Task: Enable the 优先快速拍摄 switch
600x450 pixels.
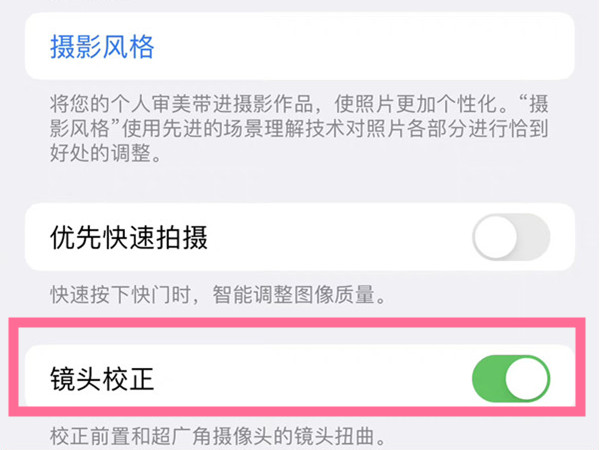Action: (x=510, y=237)
